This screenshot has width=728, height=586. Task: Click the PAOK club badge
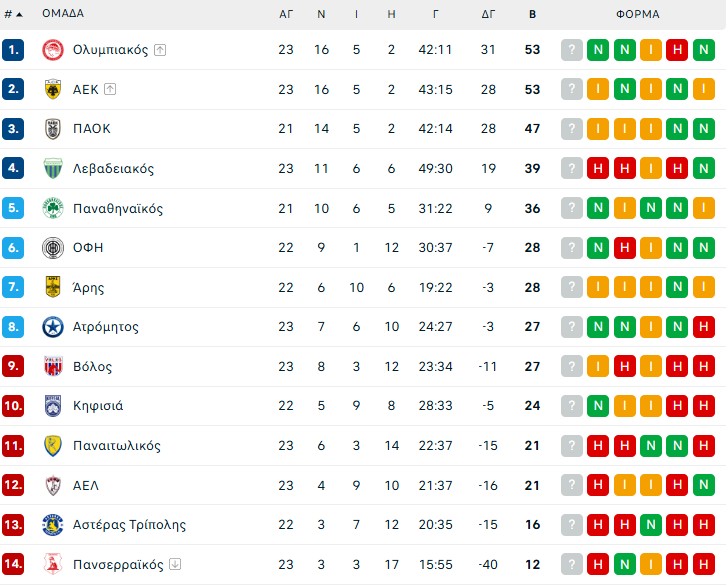53,129
